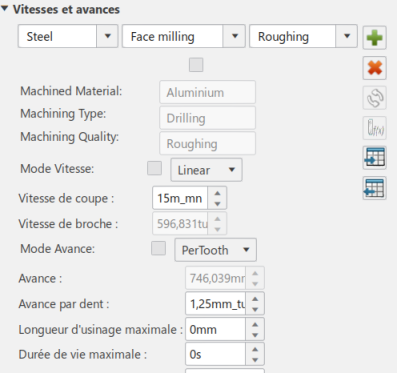Increase Durée de vie maximale with up arrow

coord(255,349)
